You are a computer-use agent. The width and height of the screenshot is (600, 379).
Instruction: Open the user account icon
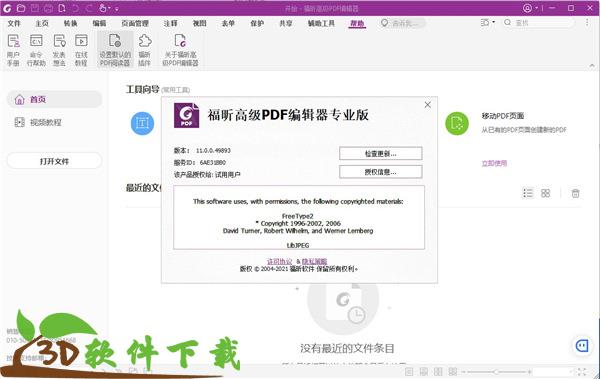pyautogui.click(x=527, y=8)
